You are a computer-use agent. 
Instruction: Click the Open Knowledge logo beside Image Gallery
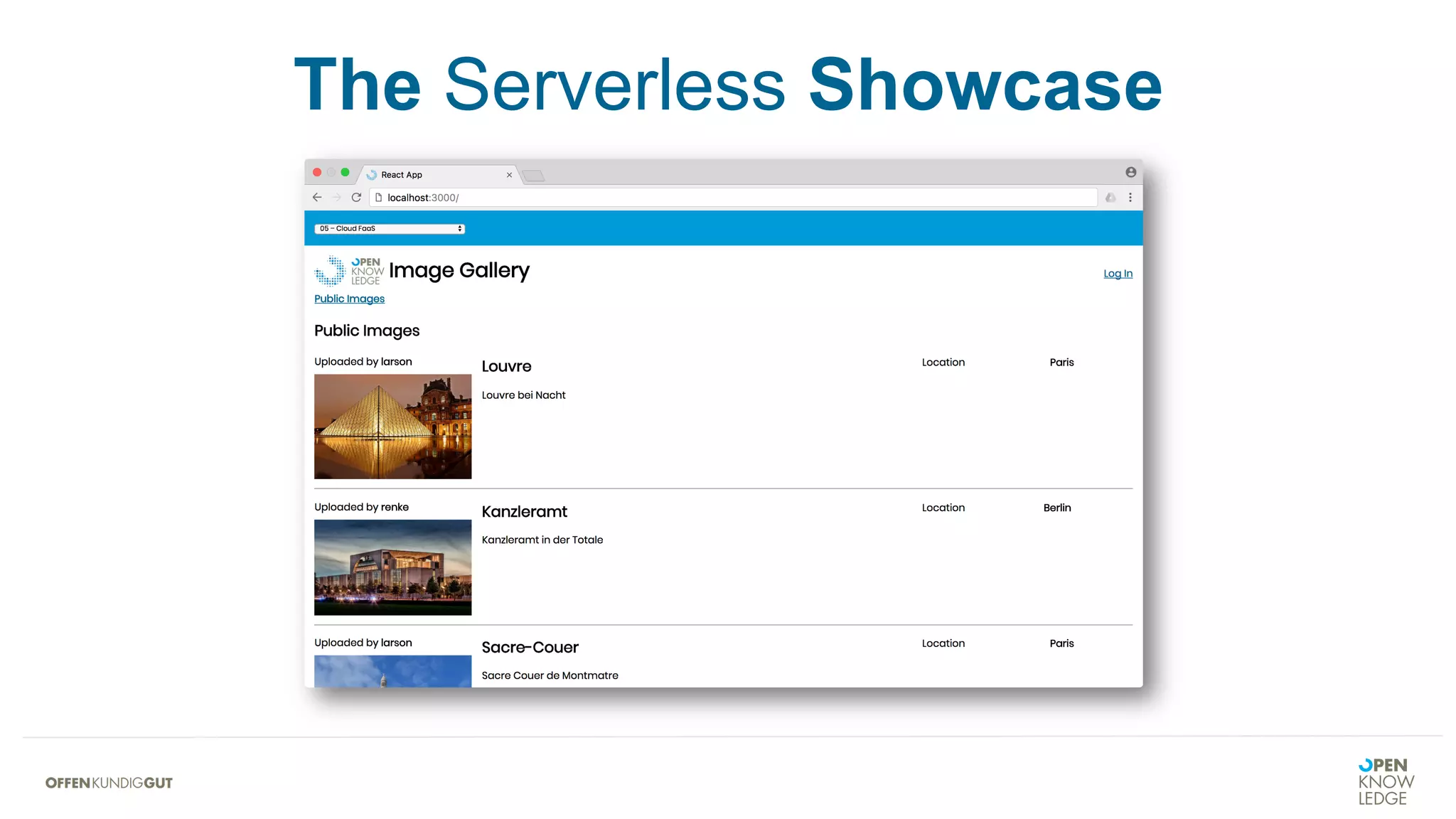tap(349, 271)
